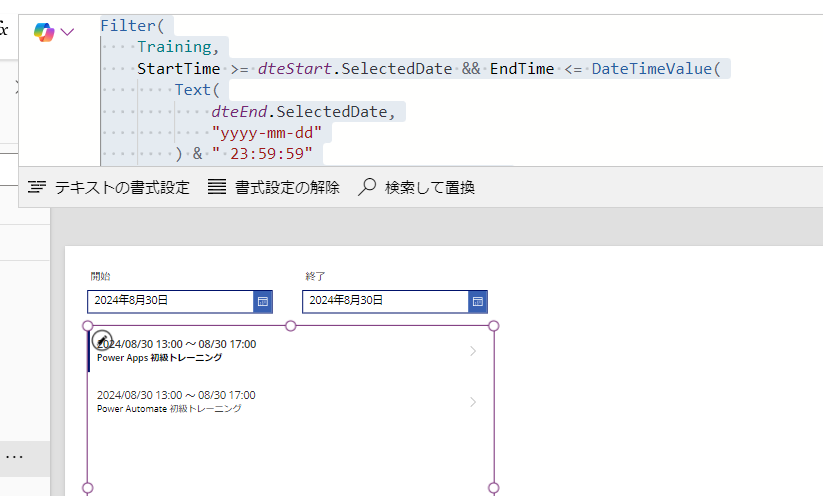Click the 終了 end date input field
Screen dimensions: 823x496
pos(385,301)
